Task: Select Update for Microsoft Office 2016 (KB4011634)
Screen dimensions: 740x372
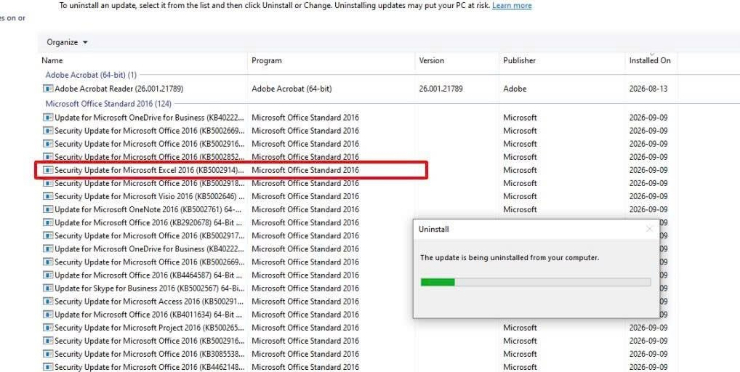Action: tap(148, 314)
